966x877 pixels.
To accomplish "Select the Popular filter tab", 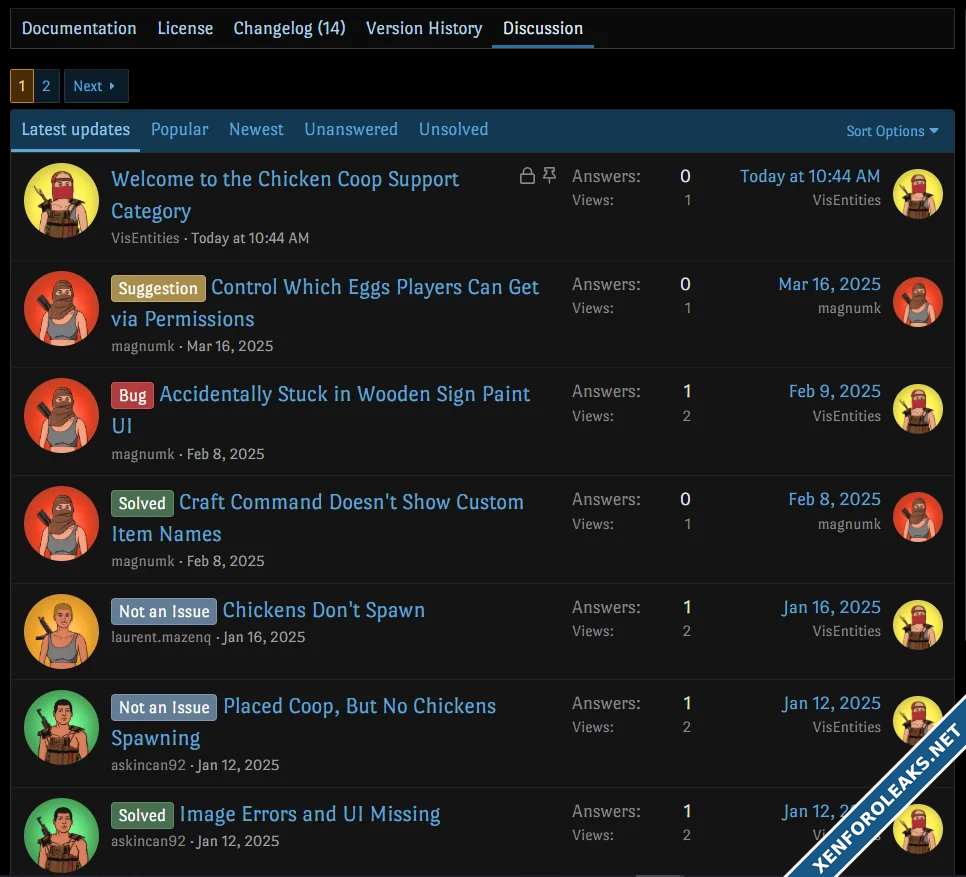I will [x=179, y=129].
